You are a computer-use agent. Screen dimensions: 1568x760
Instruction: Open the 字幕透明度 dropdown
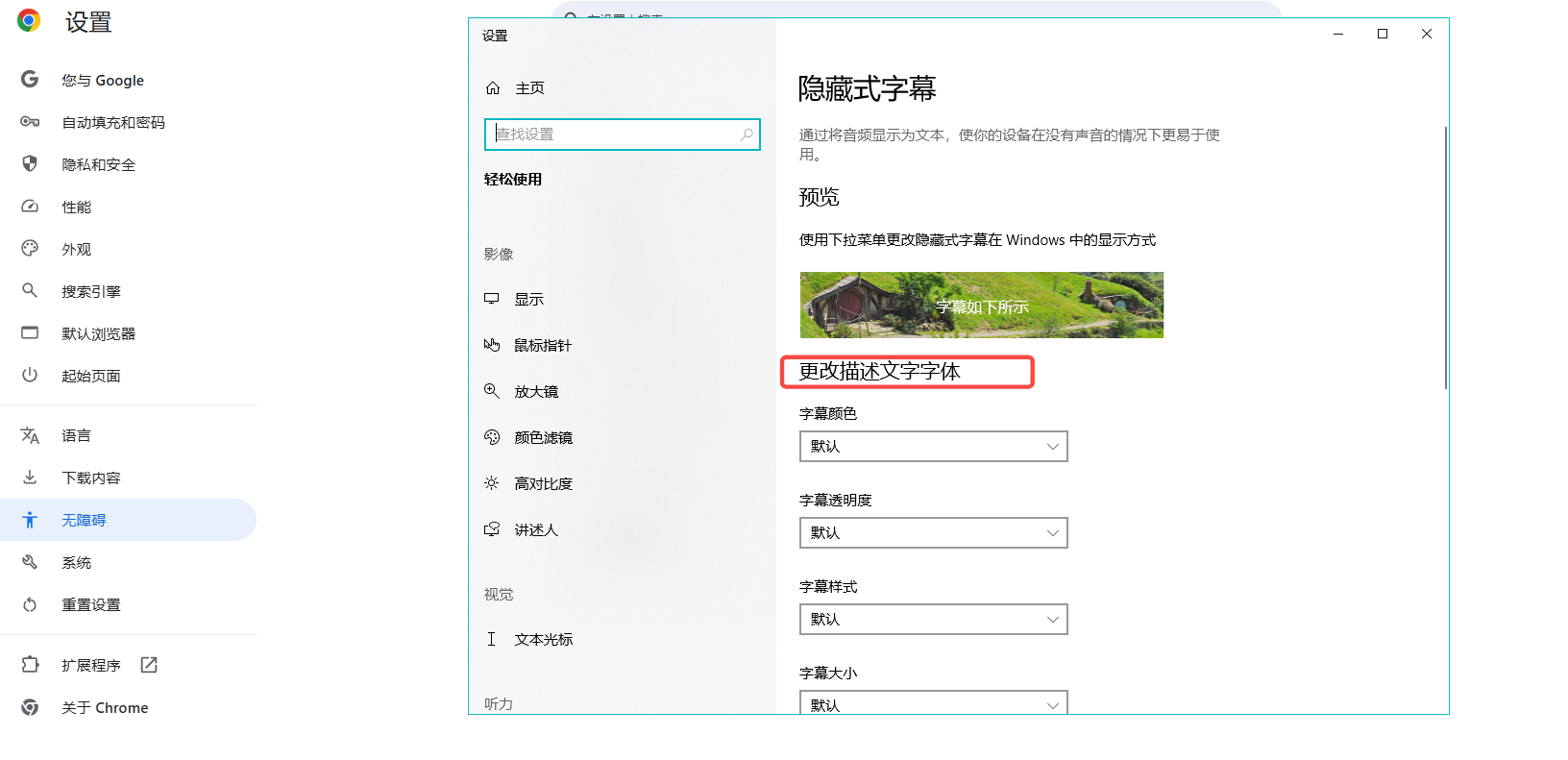tap(934, 532)
